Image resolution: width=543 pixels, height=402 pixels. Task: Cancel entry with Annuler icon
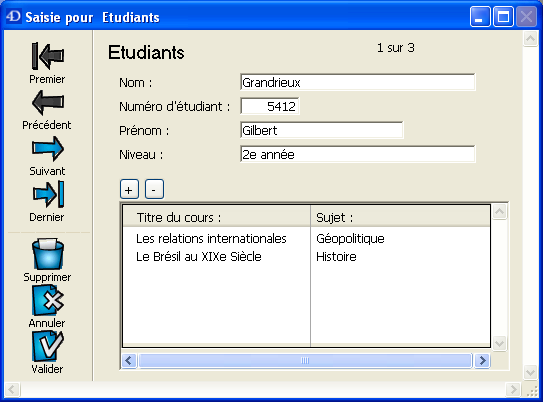(x=48, y=300)
